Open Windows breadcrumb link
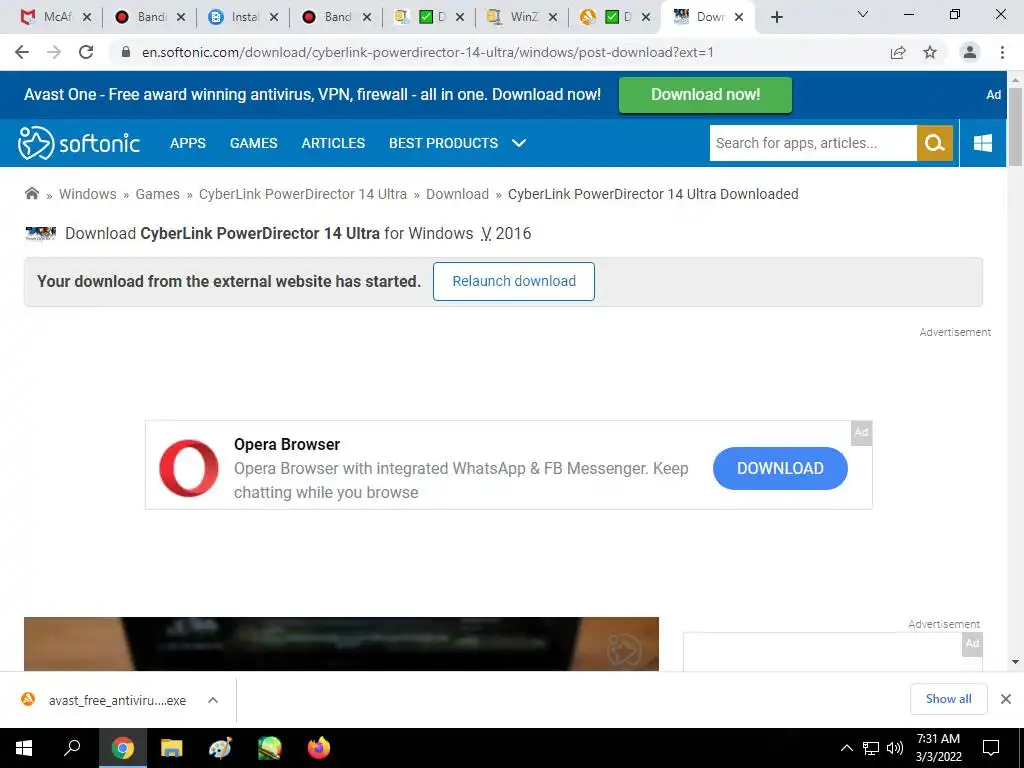 tap(88, 194)
